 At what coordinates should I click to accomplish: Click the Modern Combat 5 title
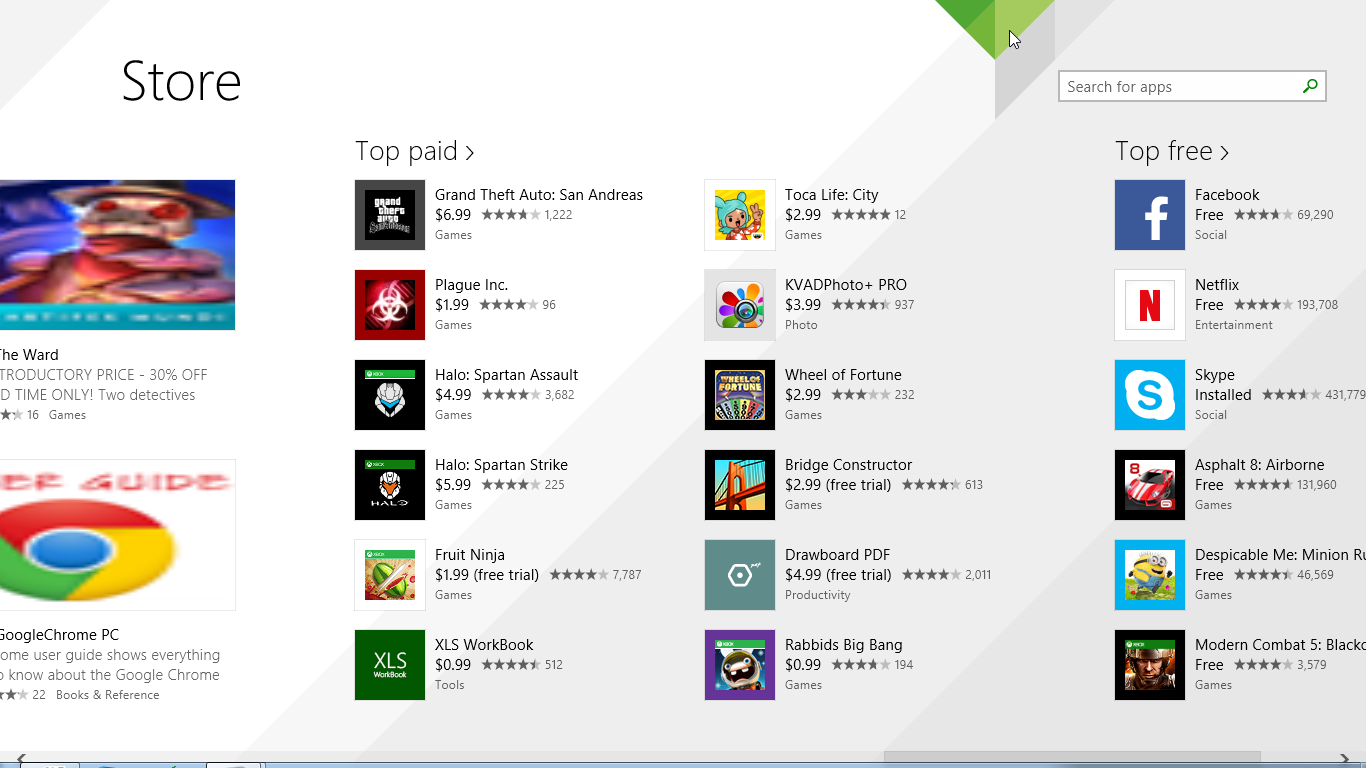[x=1280, y=645]
